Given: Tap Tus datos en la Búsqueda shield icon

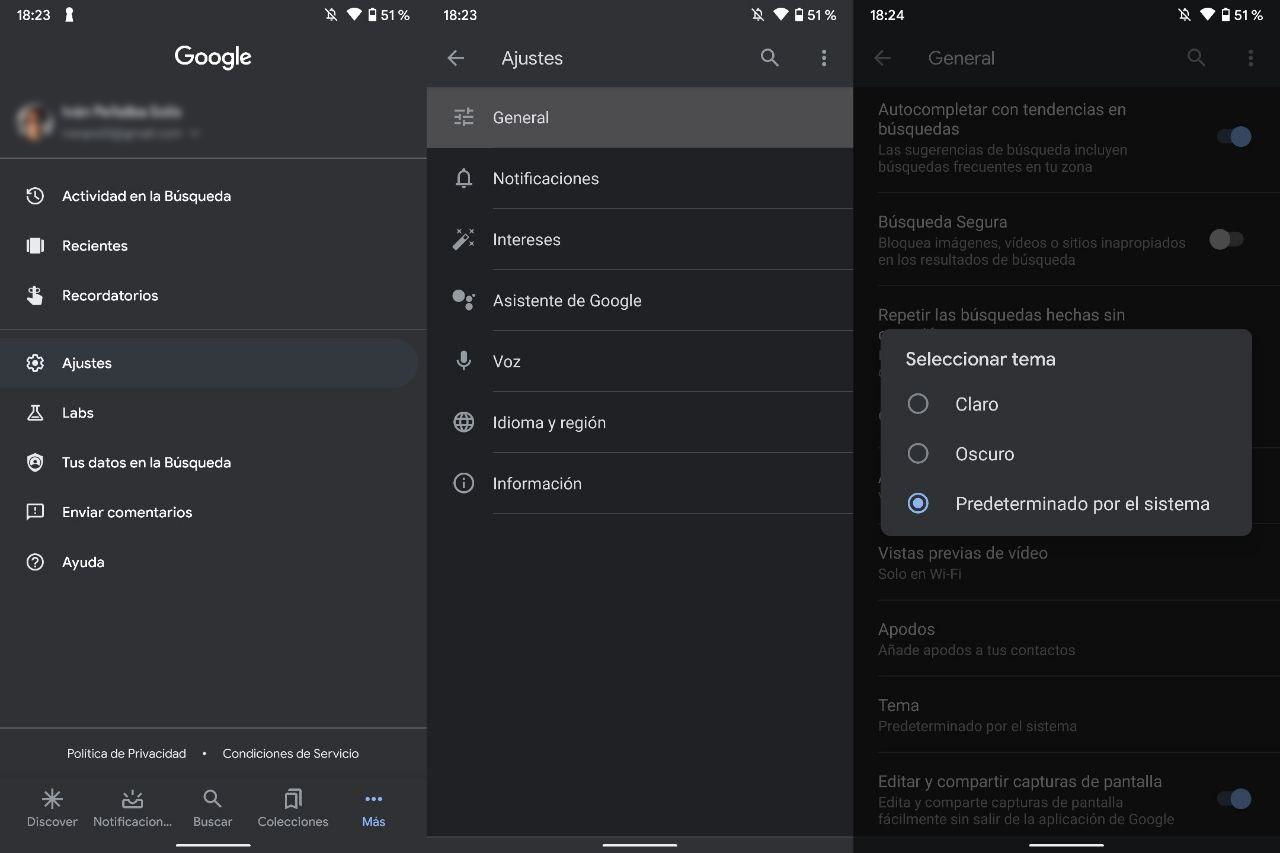Looking at the screenshot, I should click(x=35, y=462).
